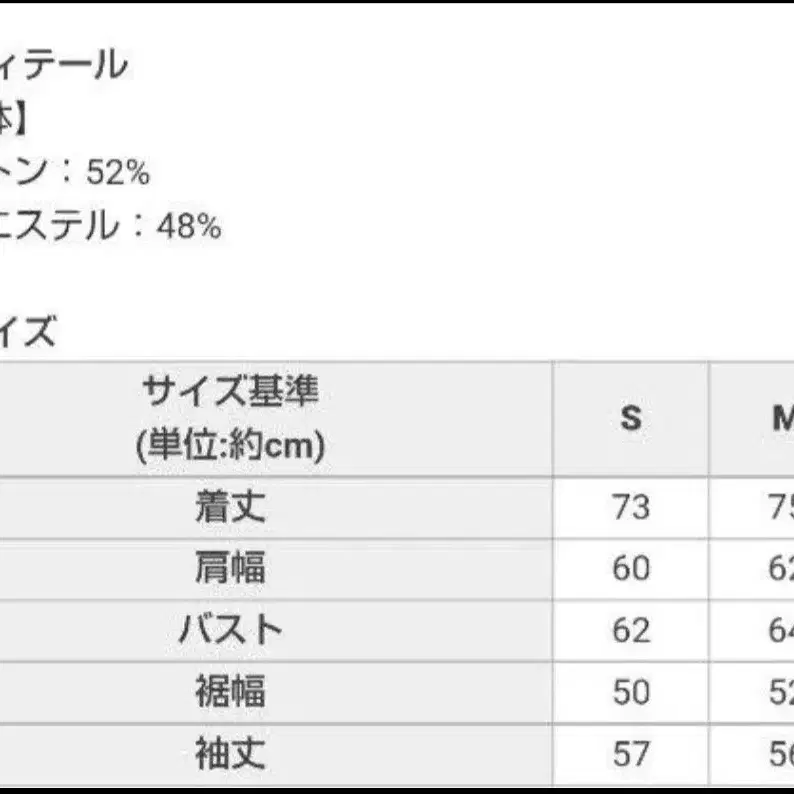Click the イズ heading above the table

pyautogui.click(x=28, y=331)
